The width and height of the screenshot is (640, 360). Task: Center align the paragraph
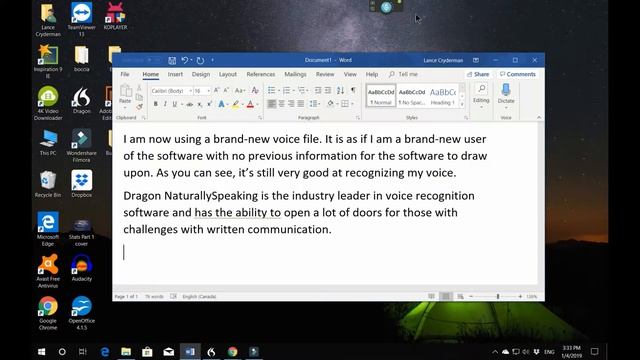[281, 104]
